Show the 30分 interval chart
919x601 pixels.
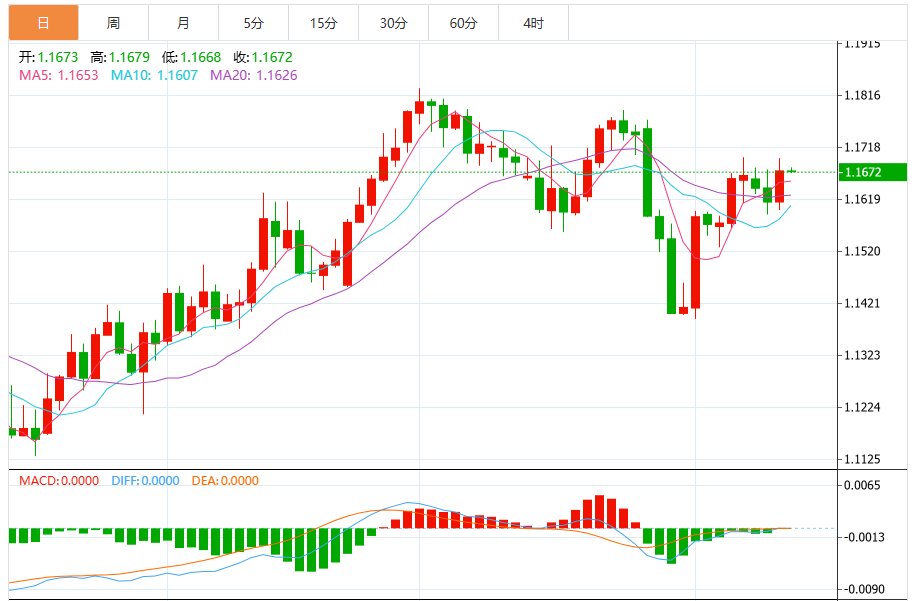pos(393,22)
